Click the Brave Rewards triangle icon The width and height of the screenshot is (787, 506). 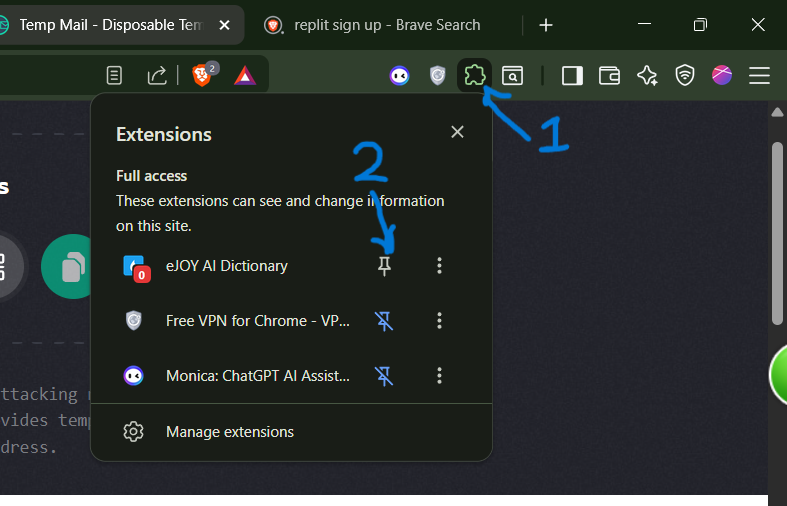point(245,76)
